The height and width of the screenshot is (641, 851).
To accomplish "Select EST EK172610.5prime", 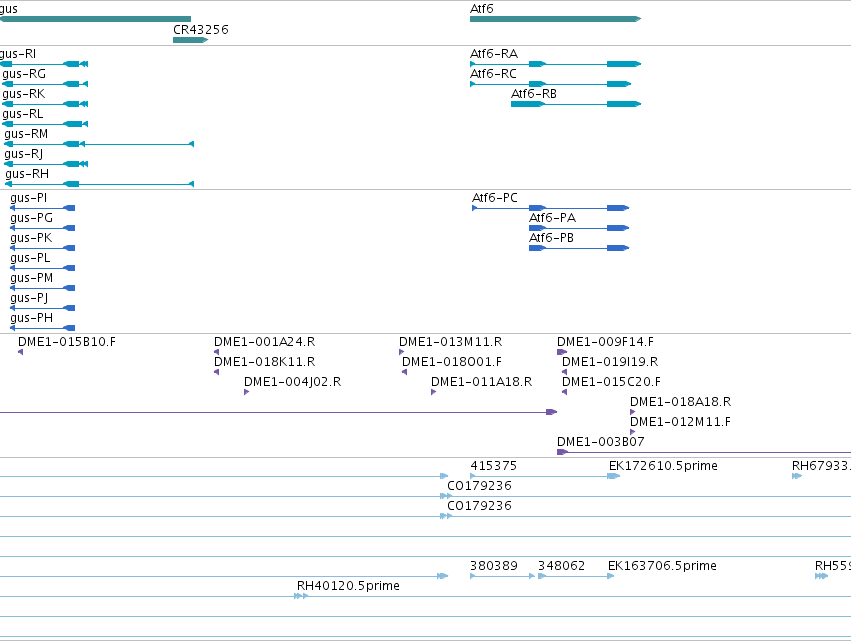I will pos(613,477).
